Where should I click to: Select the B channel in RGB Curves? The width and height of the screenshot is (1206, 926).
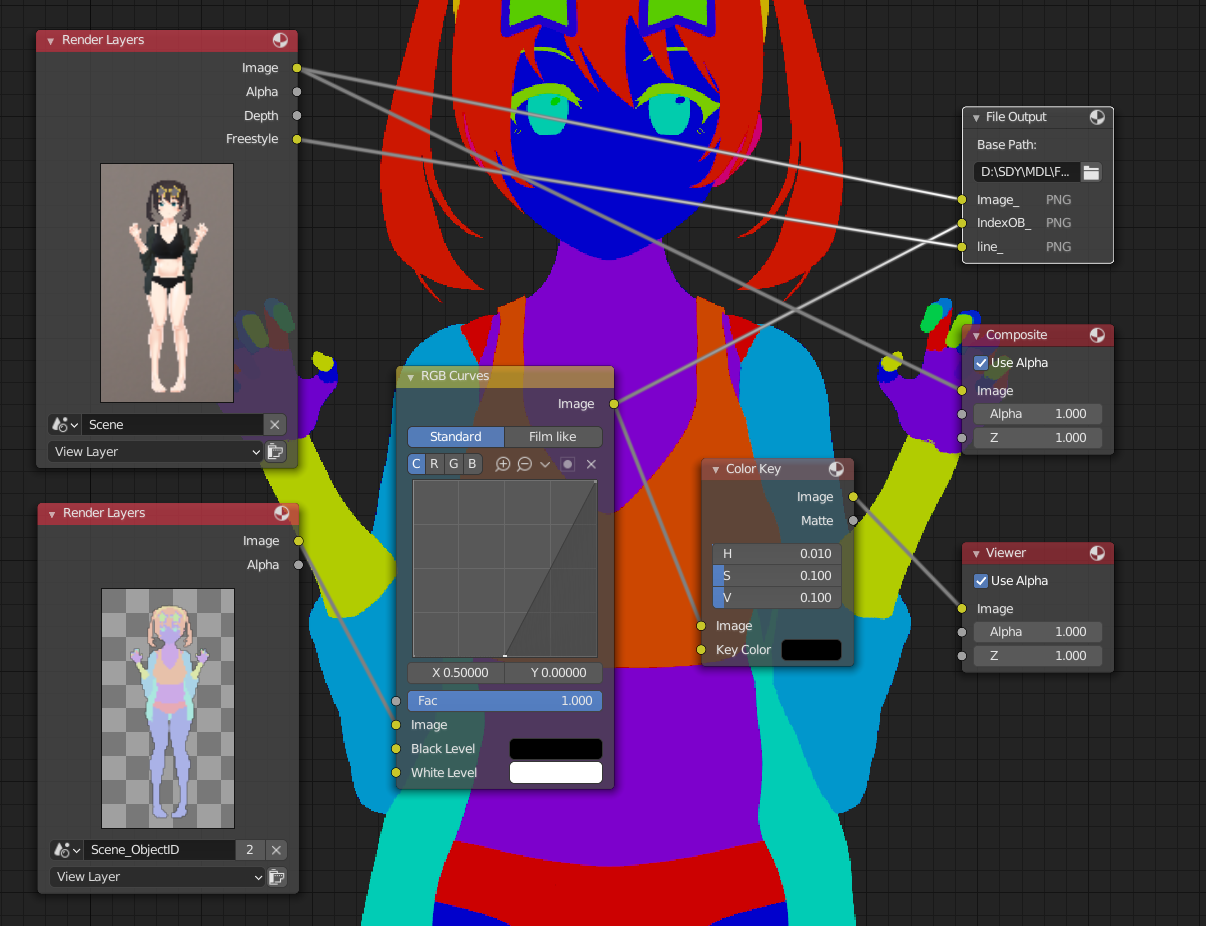click(472, 463)
